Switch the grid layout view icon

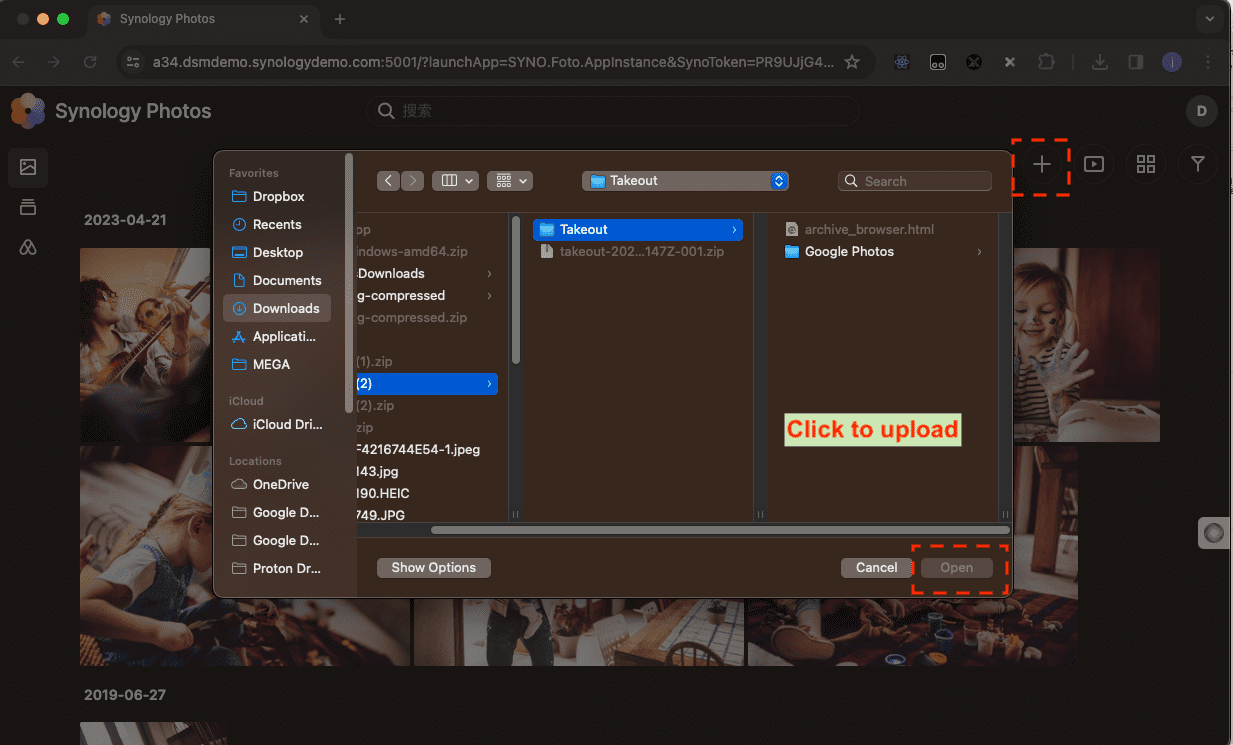[x=1146, y=165]
